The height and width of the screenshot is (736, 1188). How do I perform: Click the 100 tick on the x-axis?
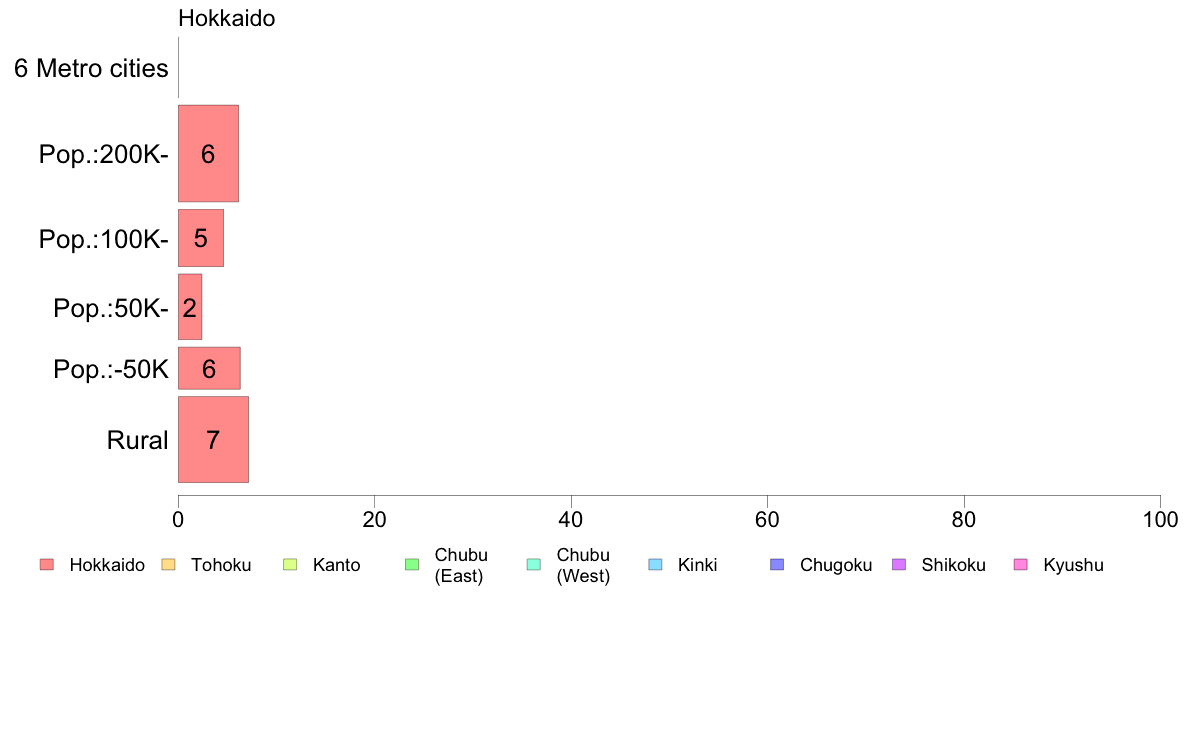(1160, 519)
